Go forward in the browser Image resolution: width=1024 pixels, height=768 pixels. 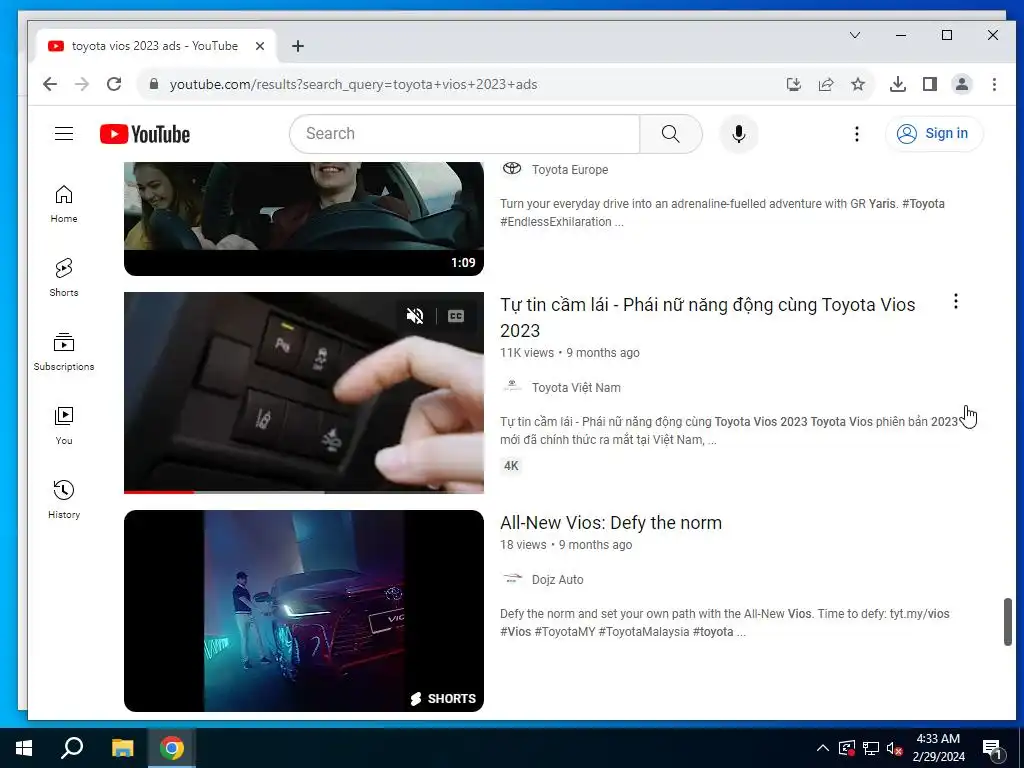click(82, 84)
